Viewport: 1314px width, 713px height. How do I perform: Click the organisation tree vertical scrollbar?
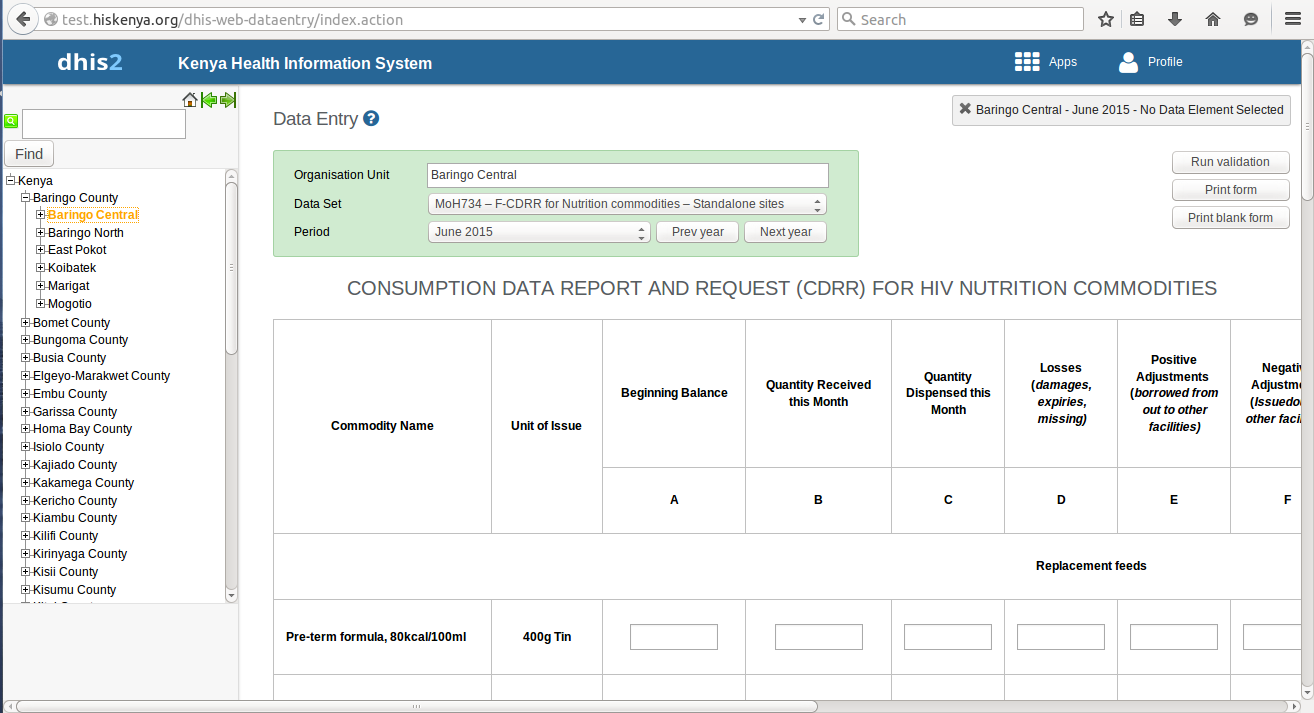click(232, 386)
